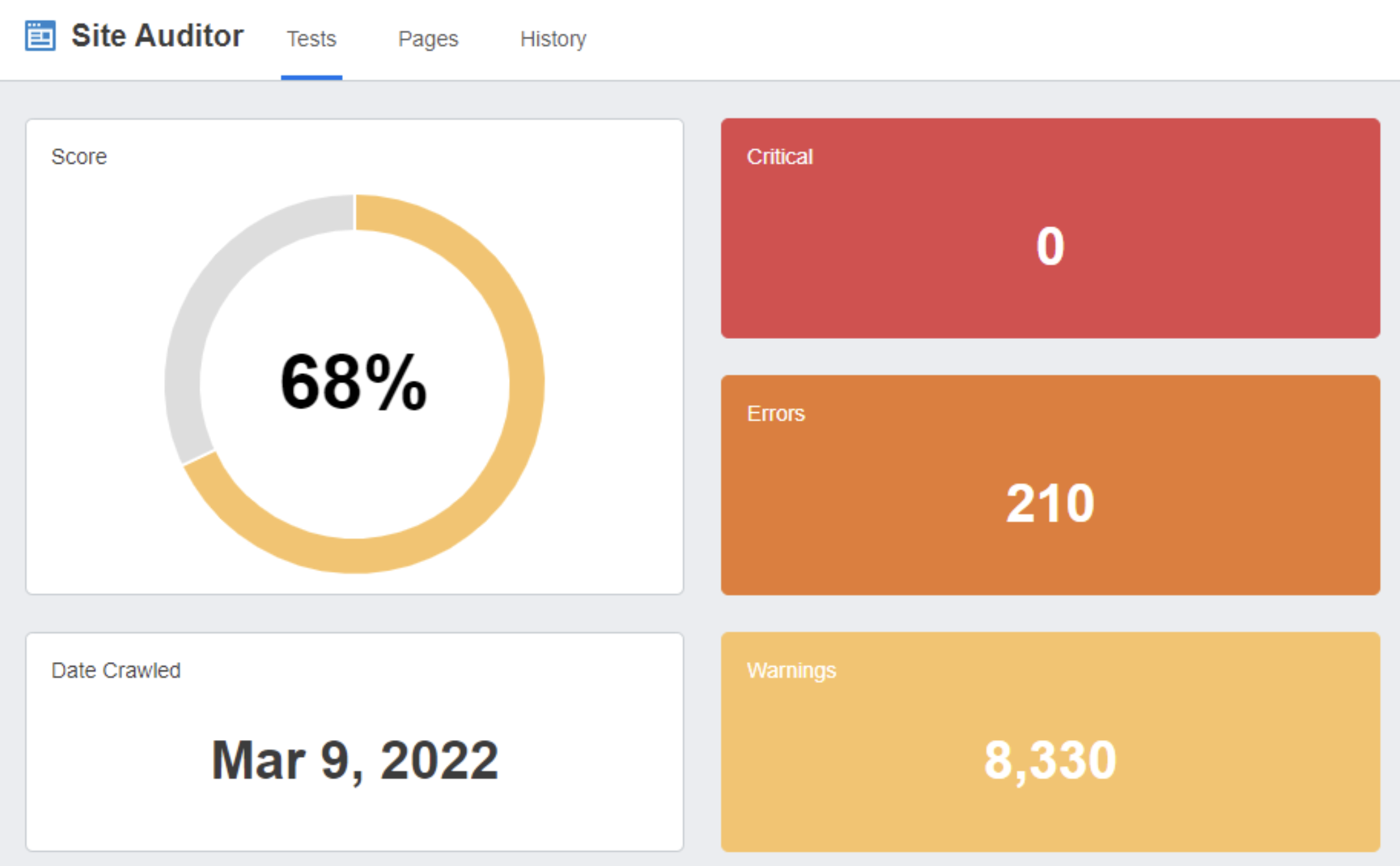Open the Pages tab

tap(428, 39)
